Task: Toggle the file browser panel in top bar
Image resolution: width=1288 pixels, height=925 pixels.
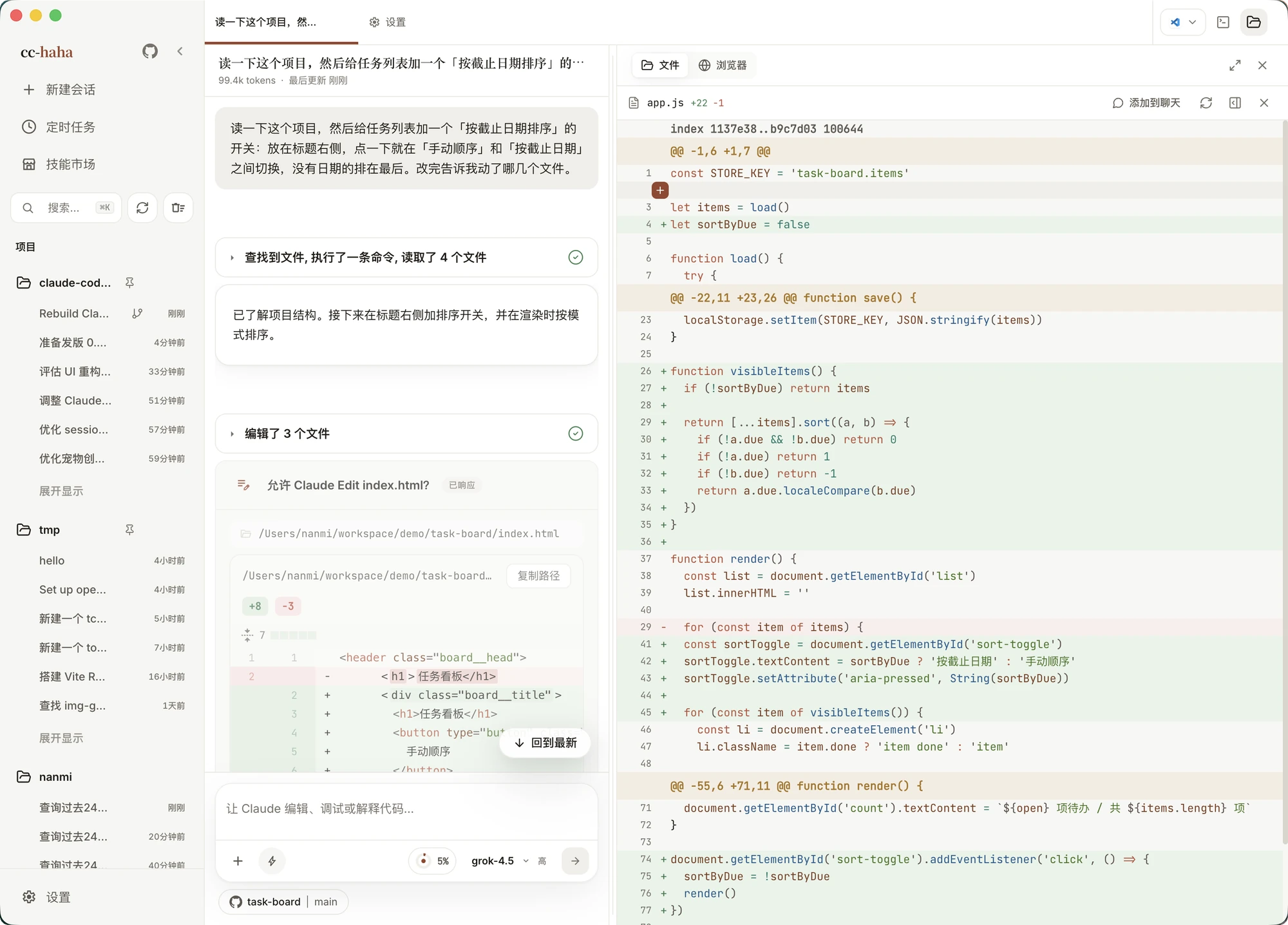Action: (1254, 22)
